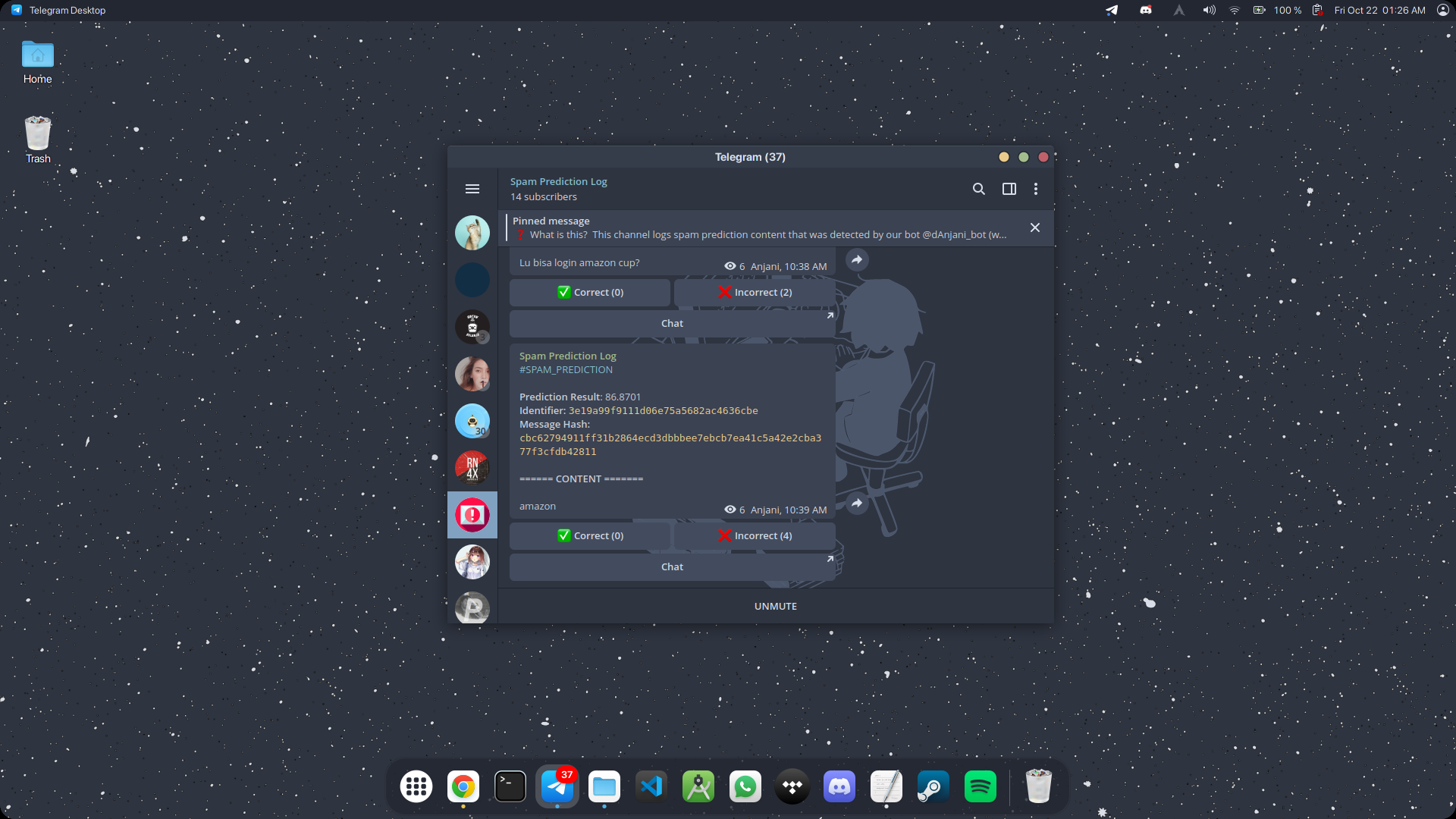Open the chat with the 30 unread badge
This screenshot has width=1456, height=819.
click(x=472, y=421)
